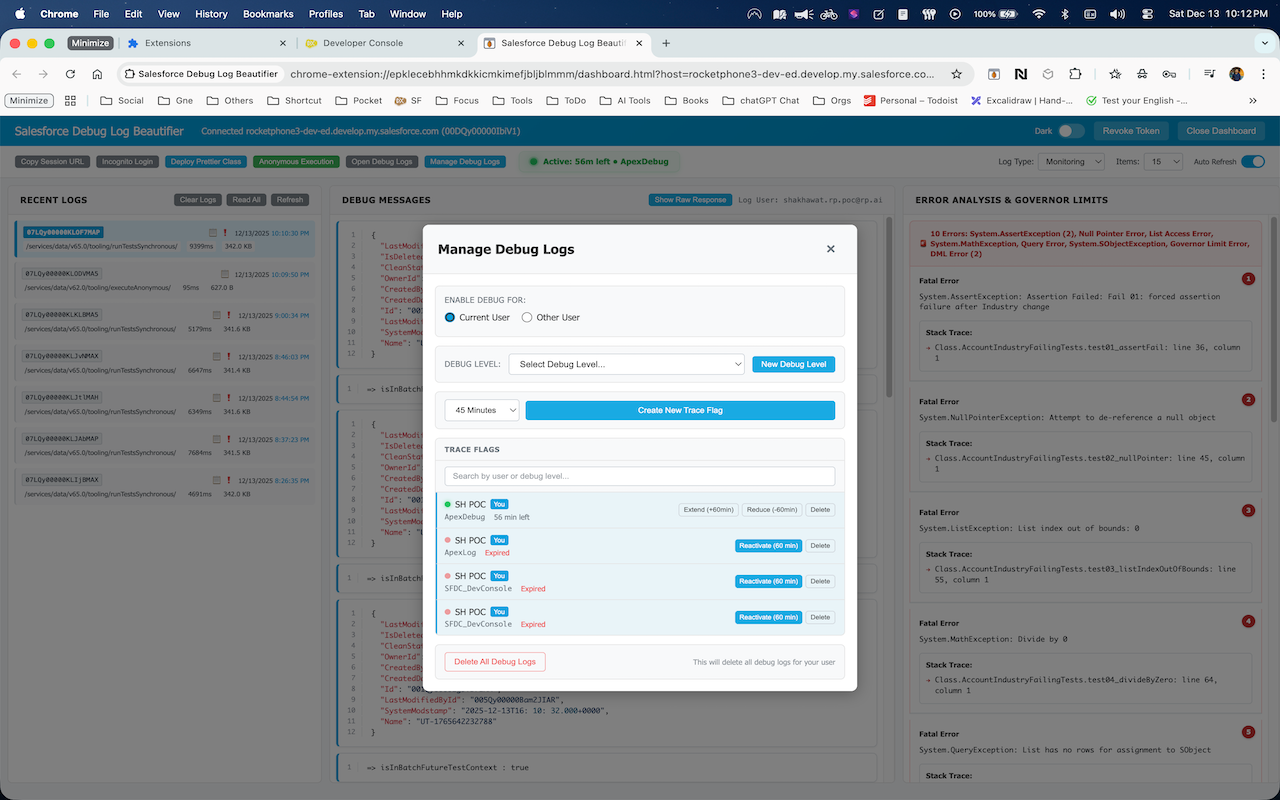Click the Create New Trace Flag button
The height and width of the screenshot is (800, 1280).
coord(679,410)
